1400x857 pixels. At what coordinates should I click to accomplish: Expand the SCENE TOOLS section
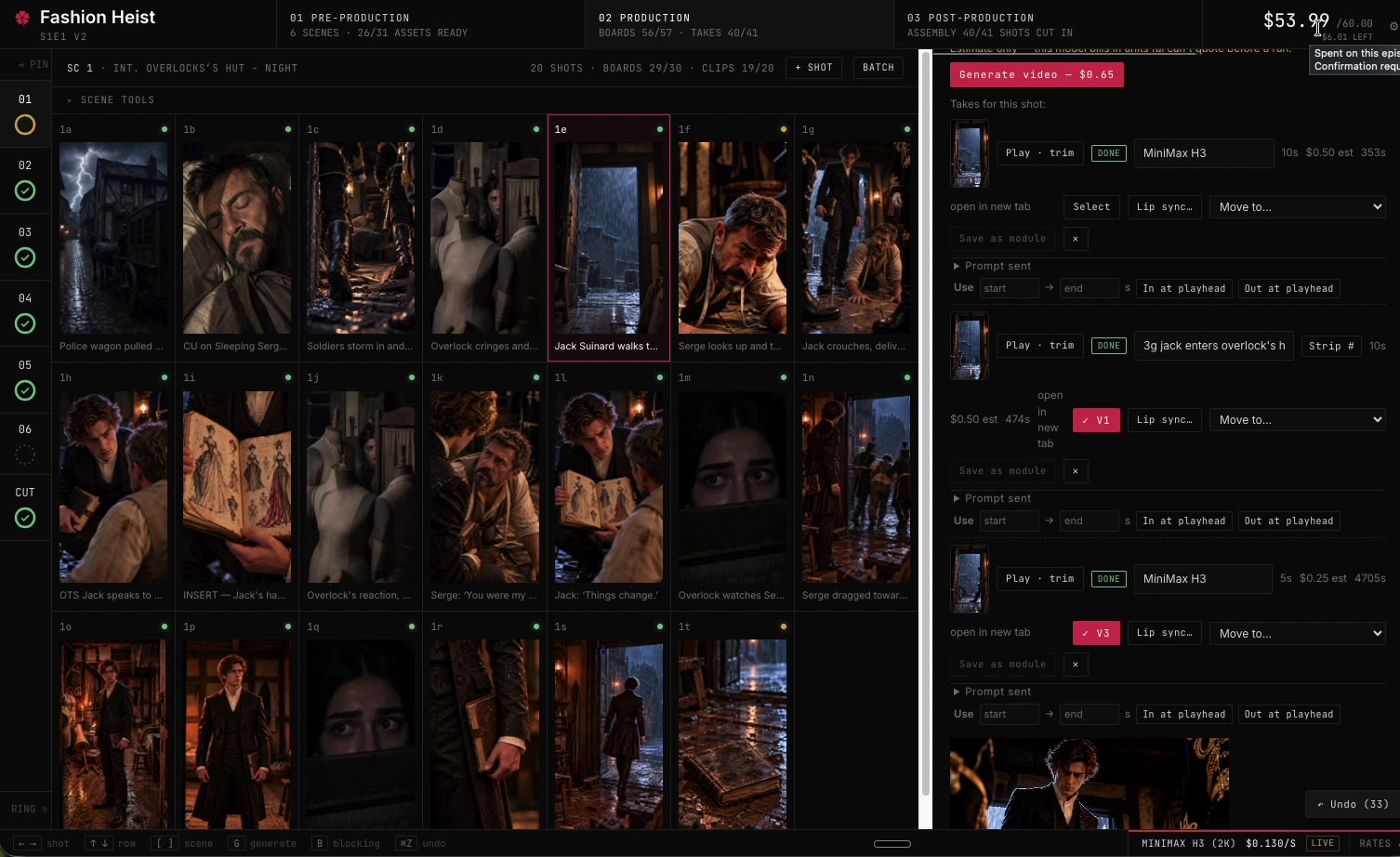tap(110, 99)
